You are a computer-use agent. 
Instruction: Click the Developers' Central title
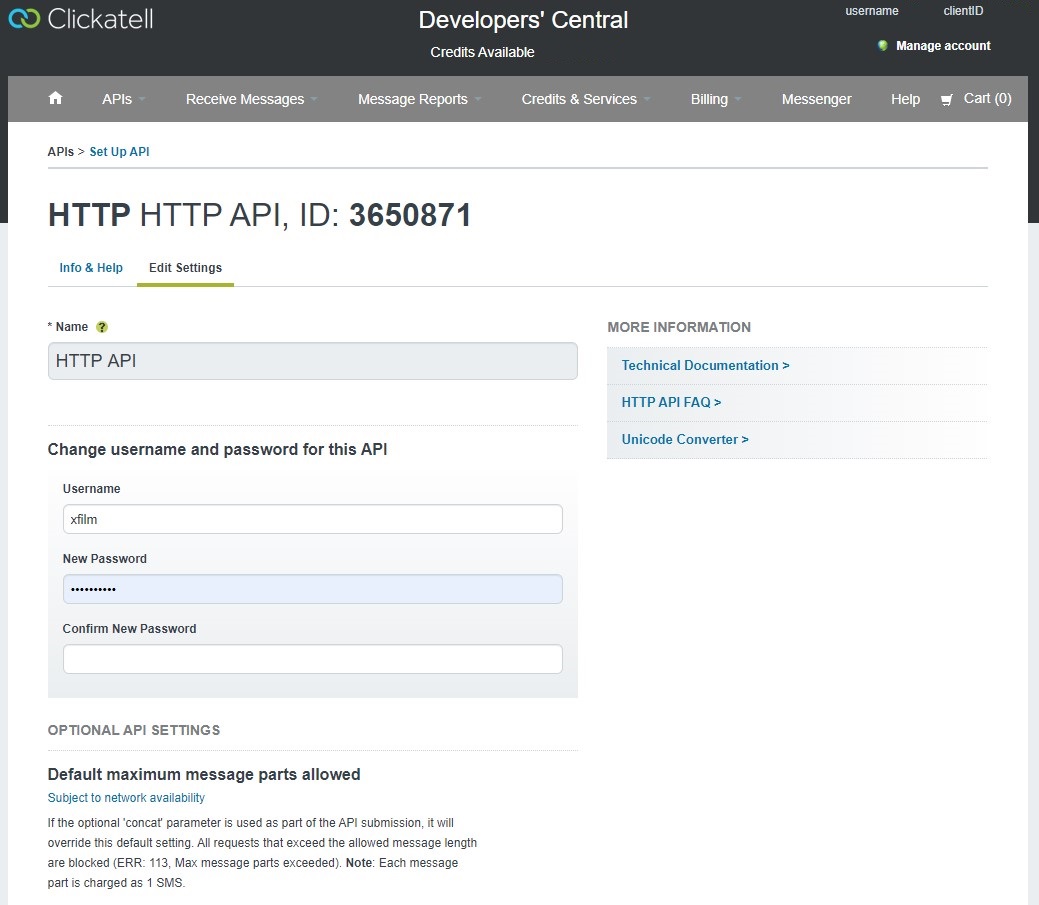(x=523, y=20)
